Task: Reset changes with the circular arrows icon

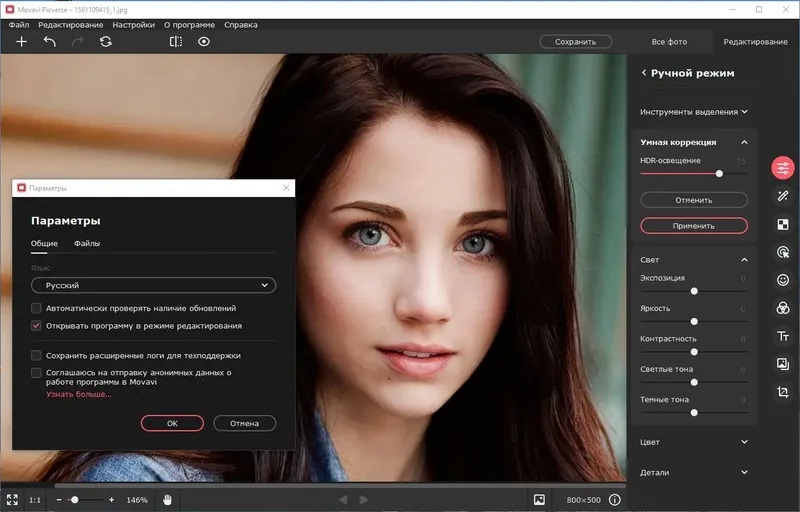Action: click(106, 42)
